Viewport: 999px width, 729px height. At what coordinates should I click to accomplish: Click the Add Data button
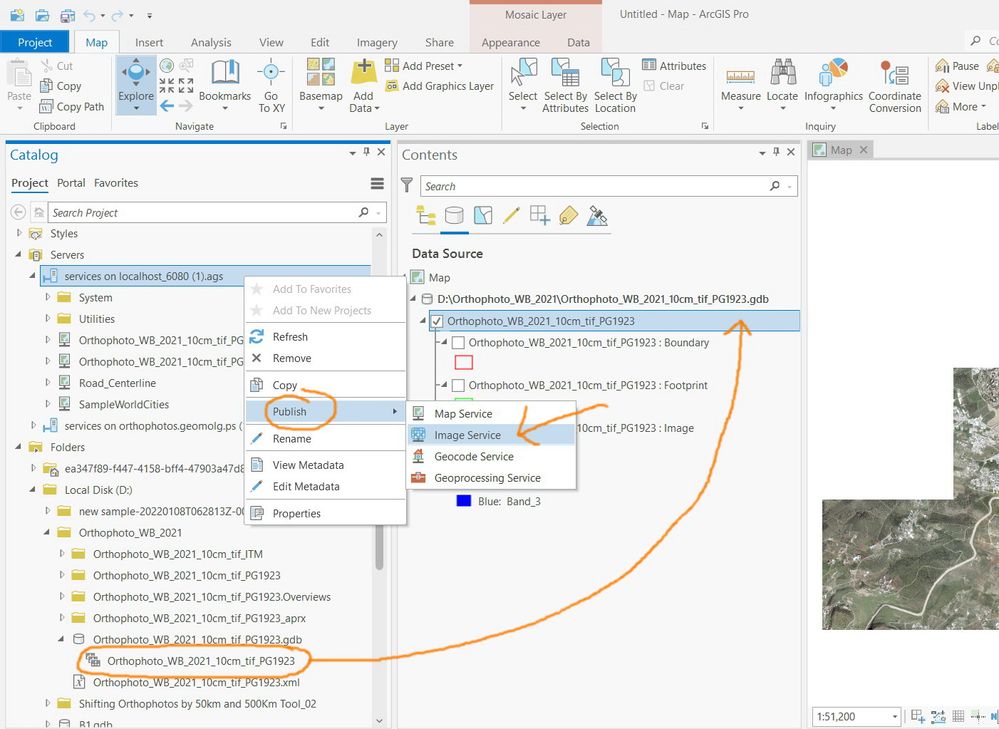tap(364, 85)
